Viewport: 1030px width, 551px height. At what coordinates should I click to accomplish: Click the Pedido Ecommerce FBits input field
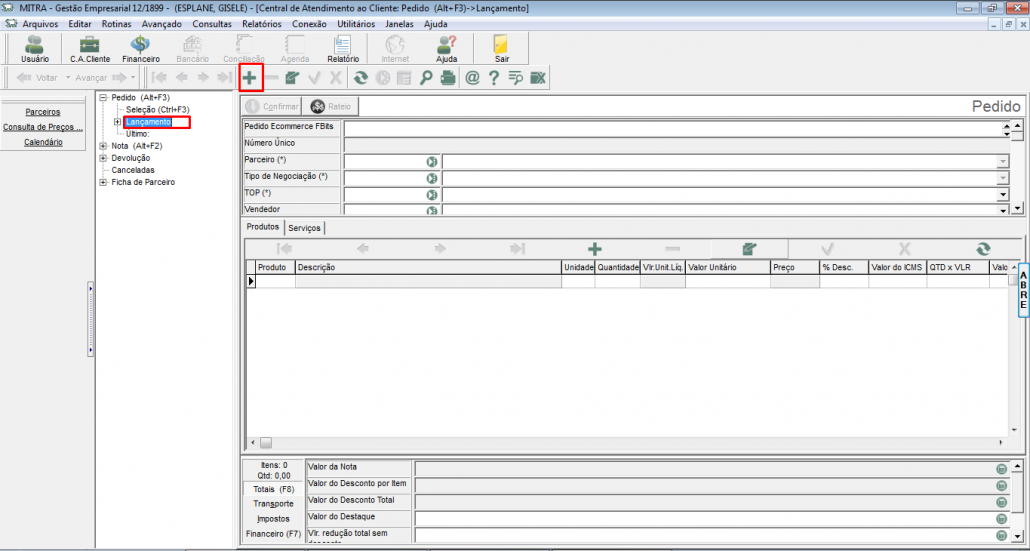[670, 128]
